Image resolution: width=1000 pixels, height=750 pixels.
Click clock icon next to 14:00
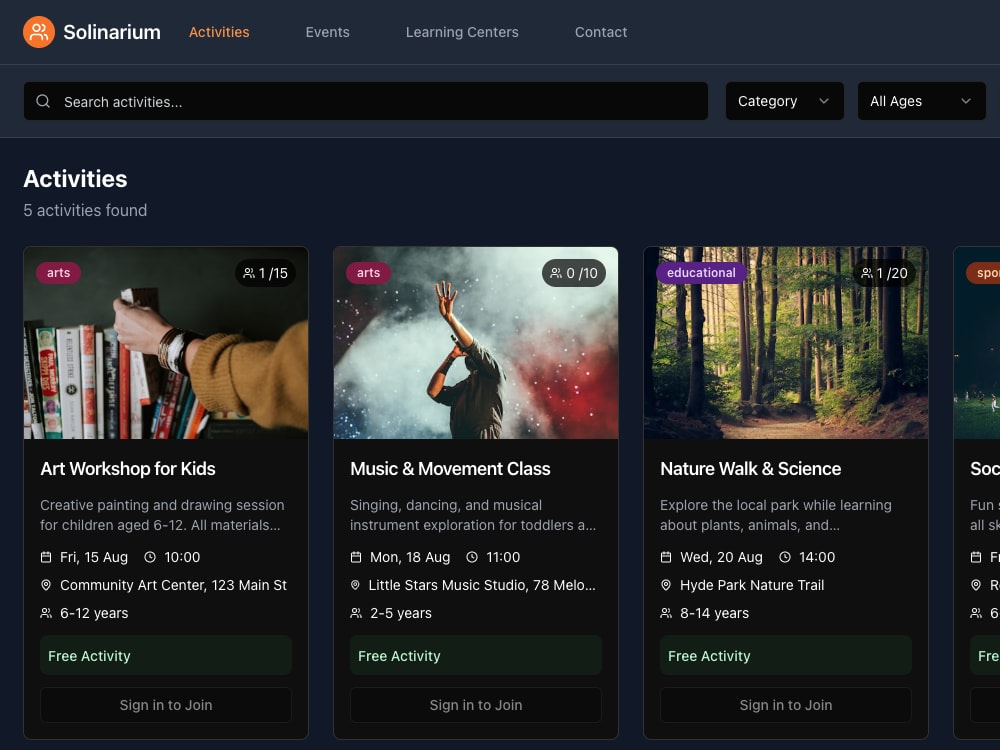[x=785, y=557]
